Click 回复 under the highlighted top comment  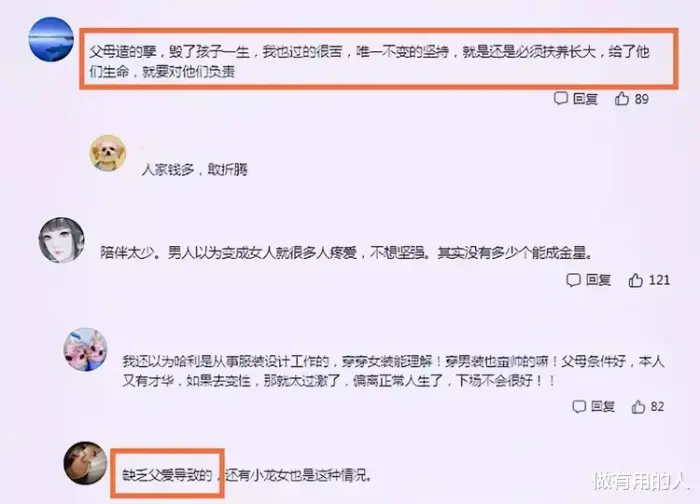click(x=585, y=99)
